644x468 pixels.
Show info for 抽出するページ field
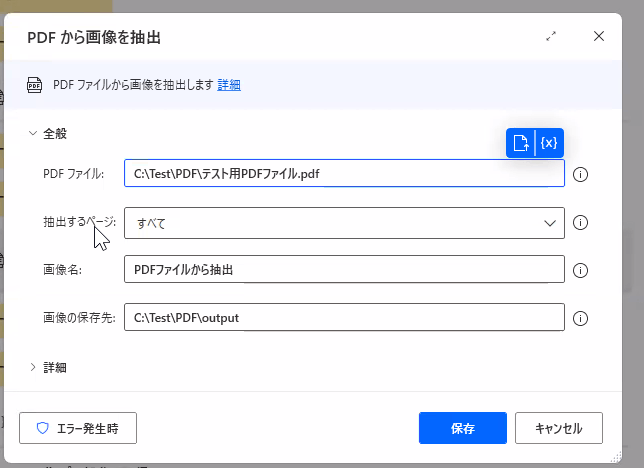(x=580, y=223)
